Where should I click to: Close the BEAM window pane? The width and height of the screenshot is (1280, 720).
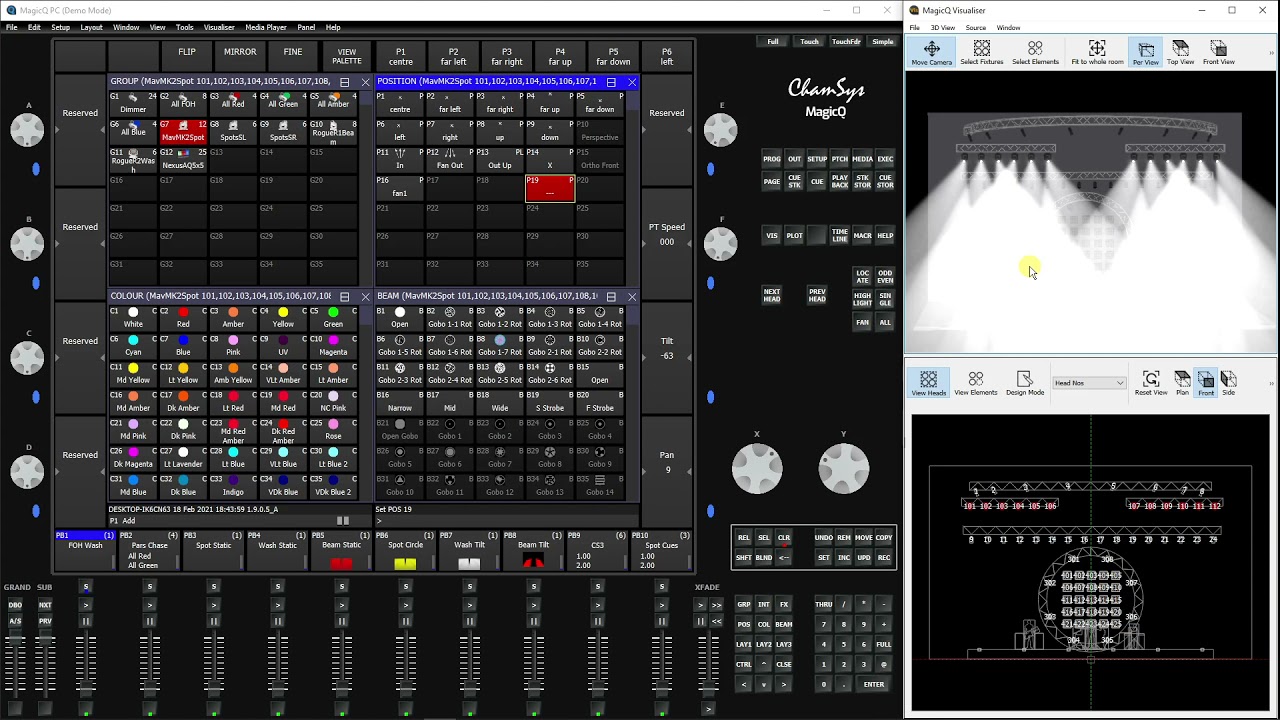tap(632, 297)
